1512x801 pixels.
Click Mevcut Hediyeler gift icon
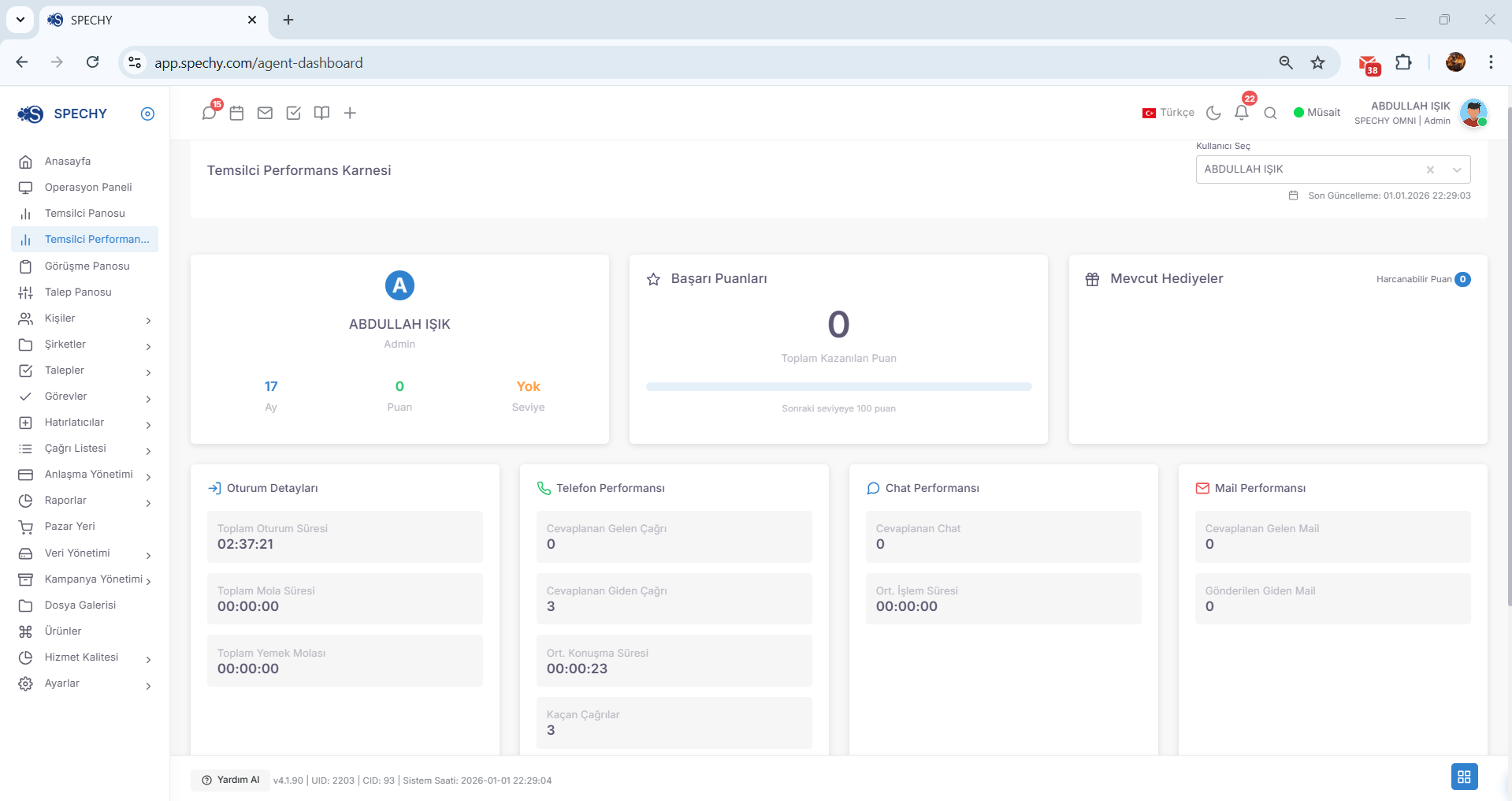tap(1092, 279)
